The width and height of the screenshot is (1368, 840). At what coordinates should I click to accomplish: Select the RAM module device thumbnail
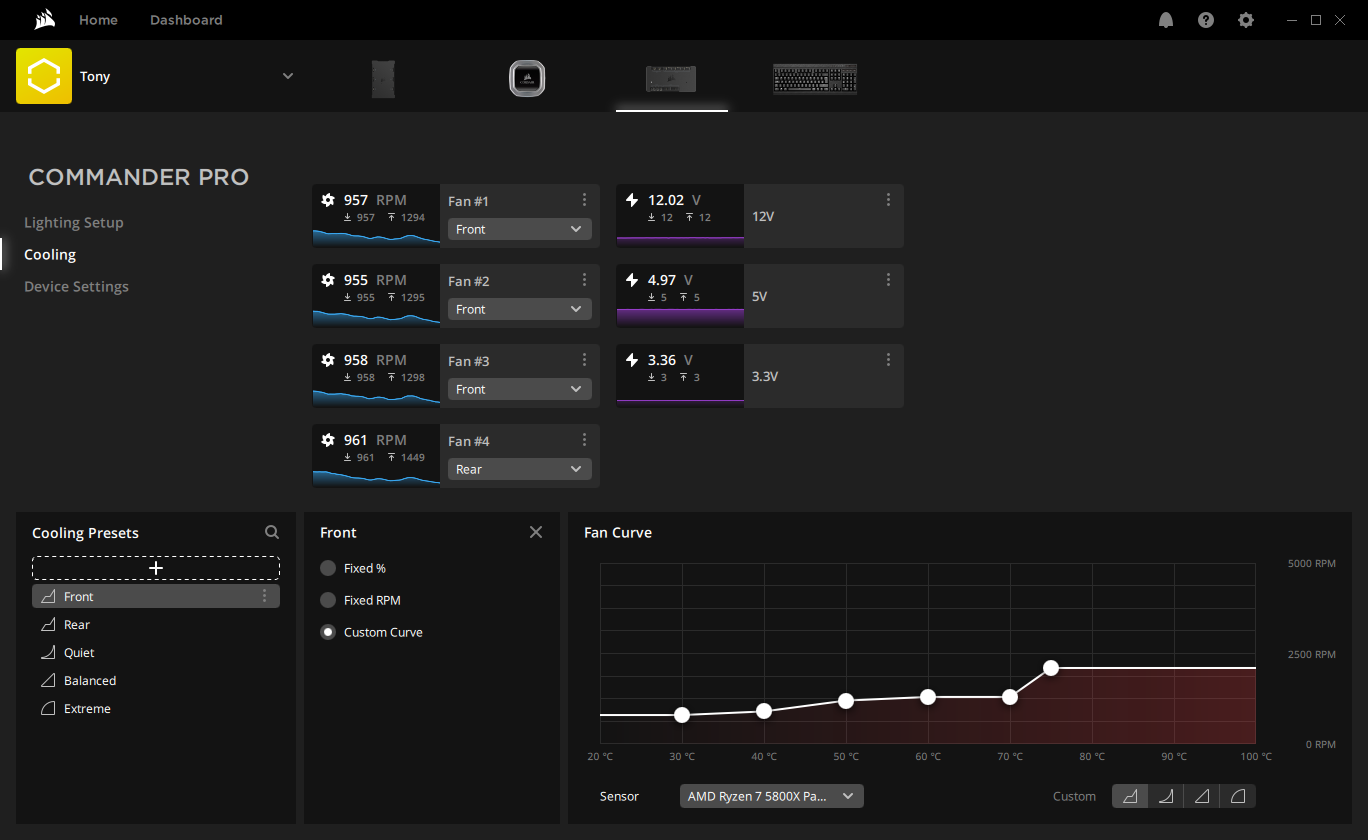click(x=384, y=78)
